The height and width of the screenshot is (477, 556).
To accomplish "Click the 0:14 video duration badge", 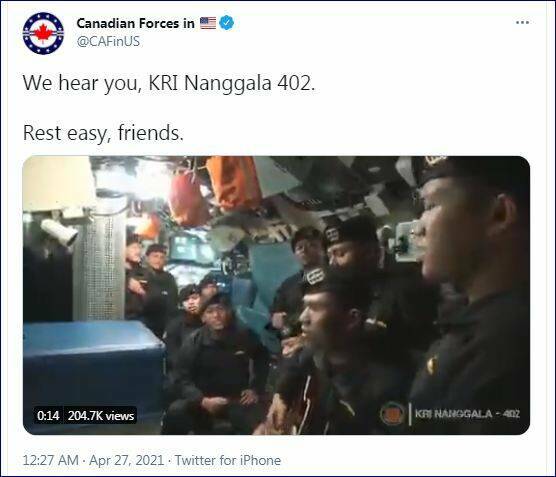I will click(x=48, y=415).
